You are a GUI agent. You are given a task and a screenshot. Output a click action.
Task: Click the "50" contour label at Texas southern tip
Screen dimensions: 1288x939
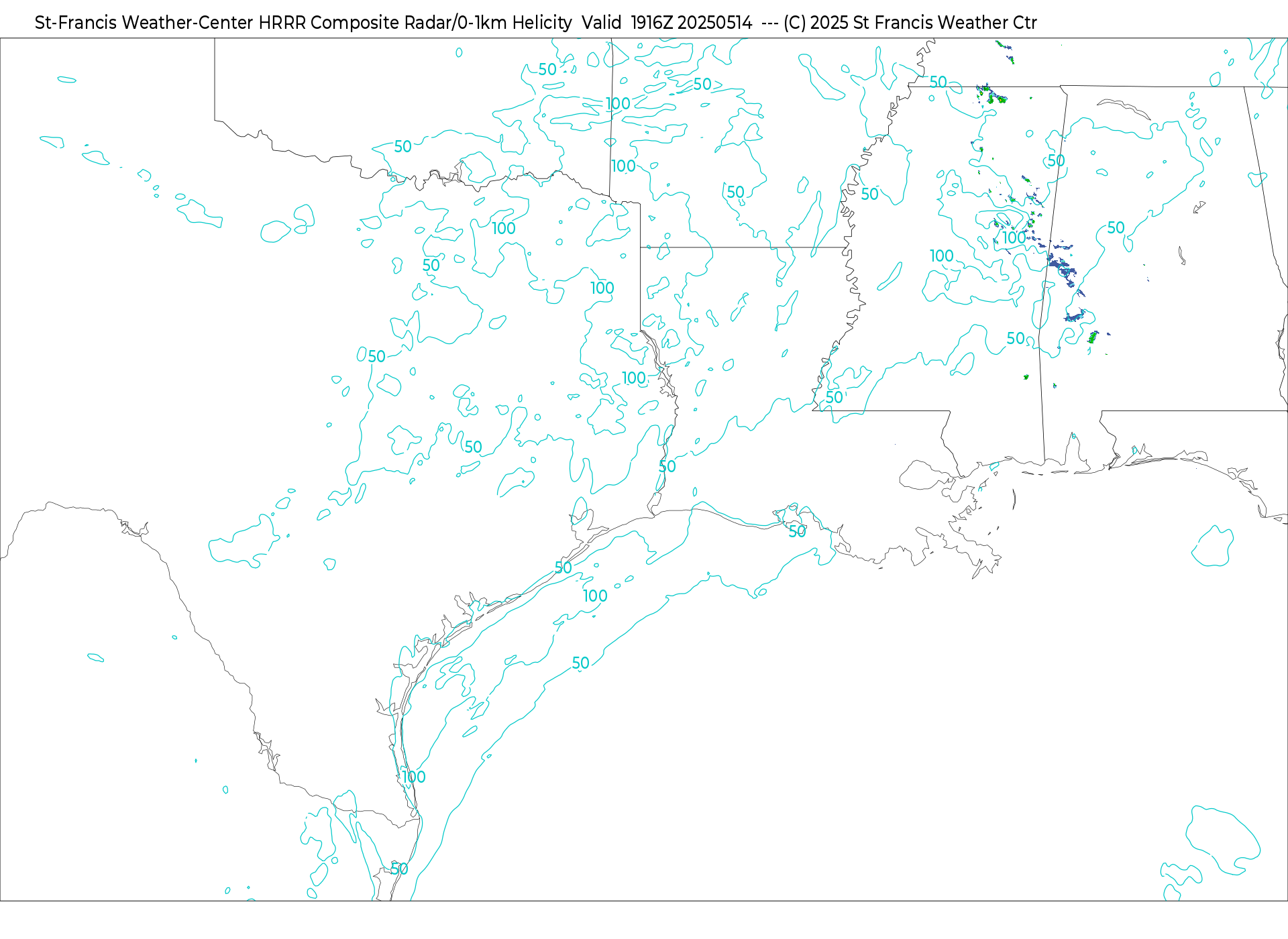point(399,869)
